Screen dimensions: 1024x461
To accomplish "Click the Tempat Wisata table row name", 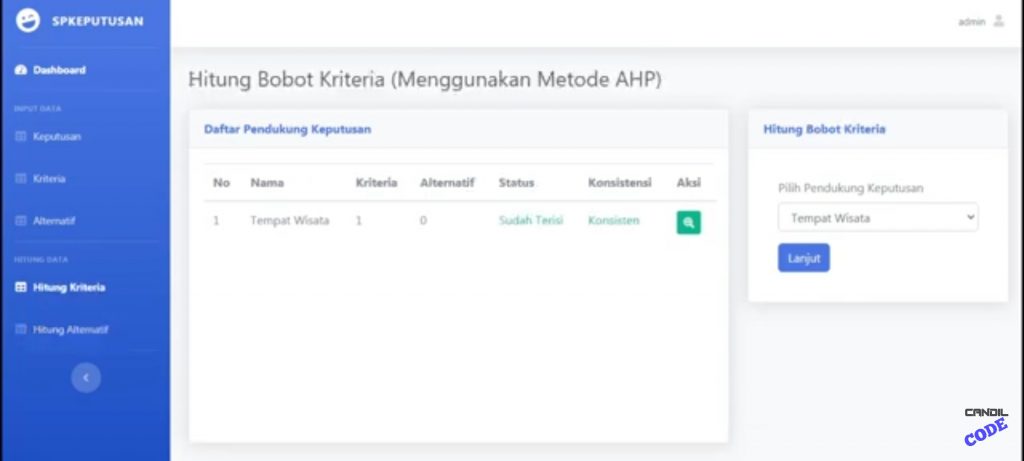I will [x=289, y=220].
